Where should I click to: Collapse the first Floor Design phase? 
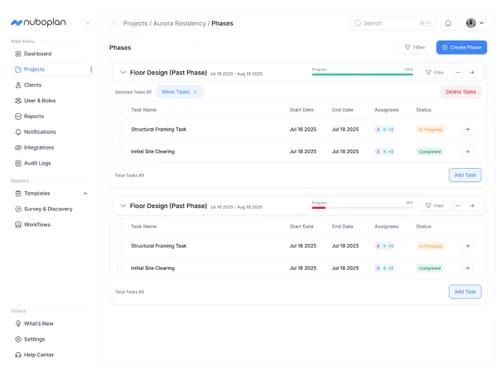[x=123, y=72]
